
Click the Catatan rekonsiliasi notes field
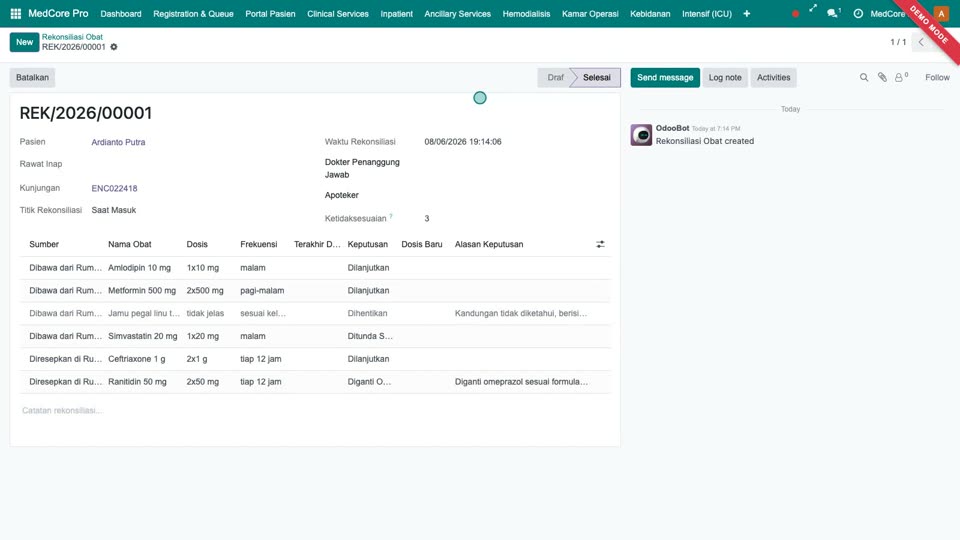coord(315,410)
